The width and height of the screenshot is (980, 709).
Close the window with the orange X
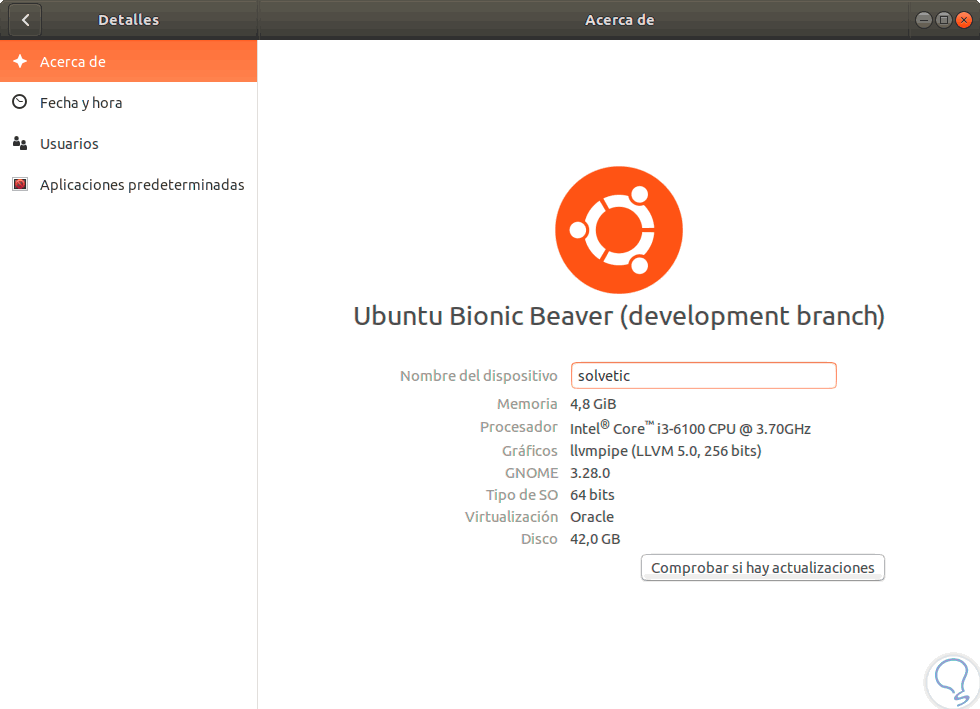(964, 20)
